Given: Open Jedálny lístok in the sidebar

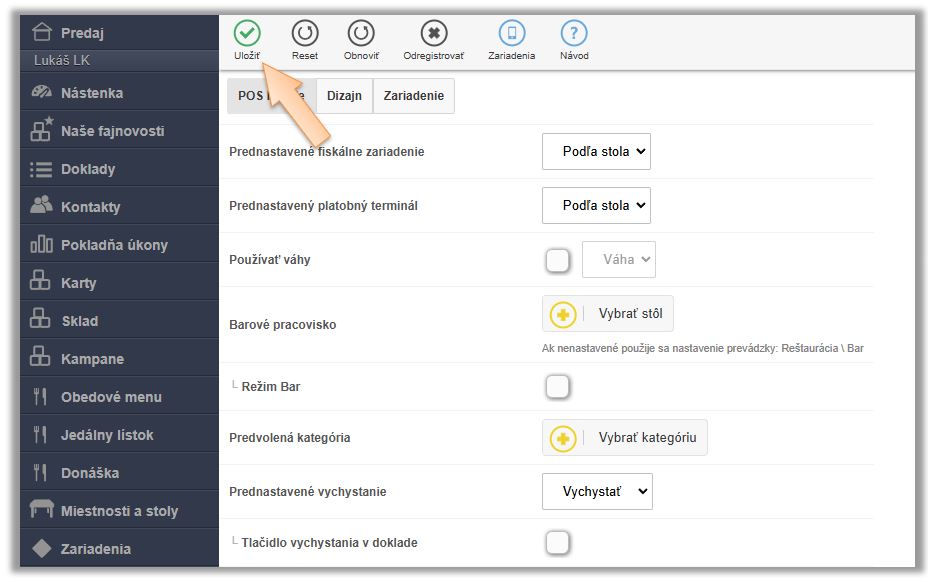Looking at the screenshot, I should (107, 435).
